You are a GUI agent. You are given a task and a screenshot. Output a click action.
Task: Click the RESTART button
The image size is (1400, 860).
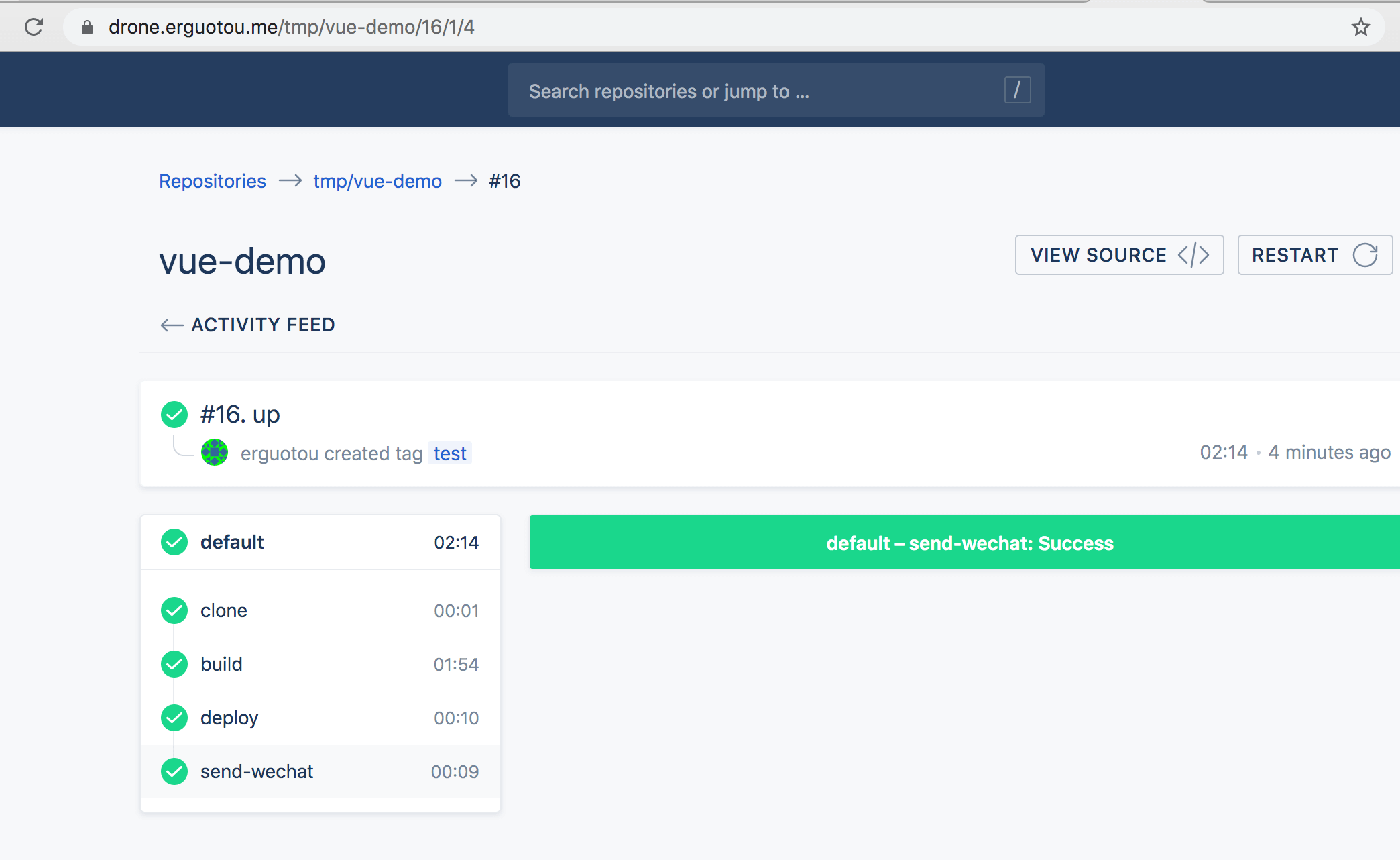click(1315, 255)
